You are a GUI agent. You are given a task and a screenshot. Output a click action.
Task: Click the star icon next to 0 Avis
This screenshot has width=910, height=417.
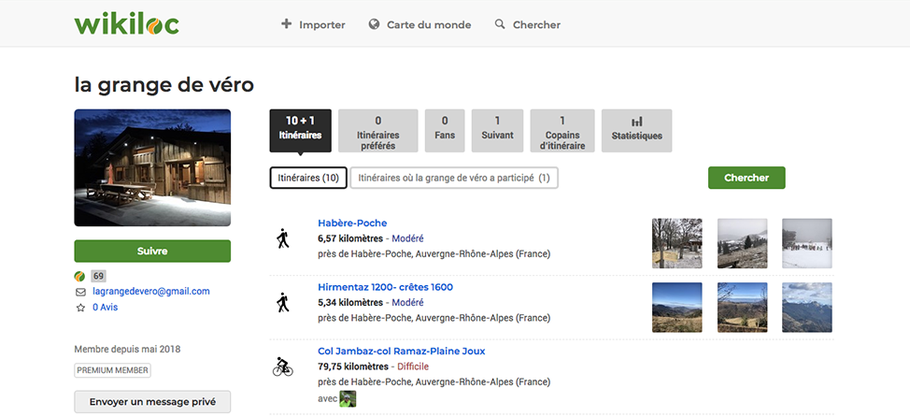80,308
